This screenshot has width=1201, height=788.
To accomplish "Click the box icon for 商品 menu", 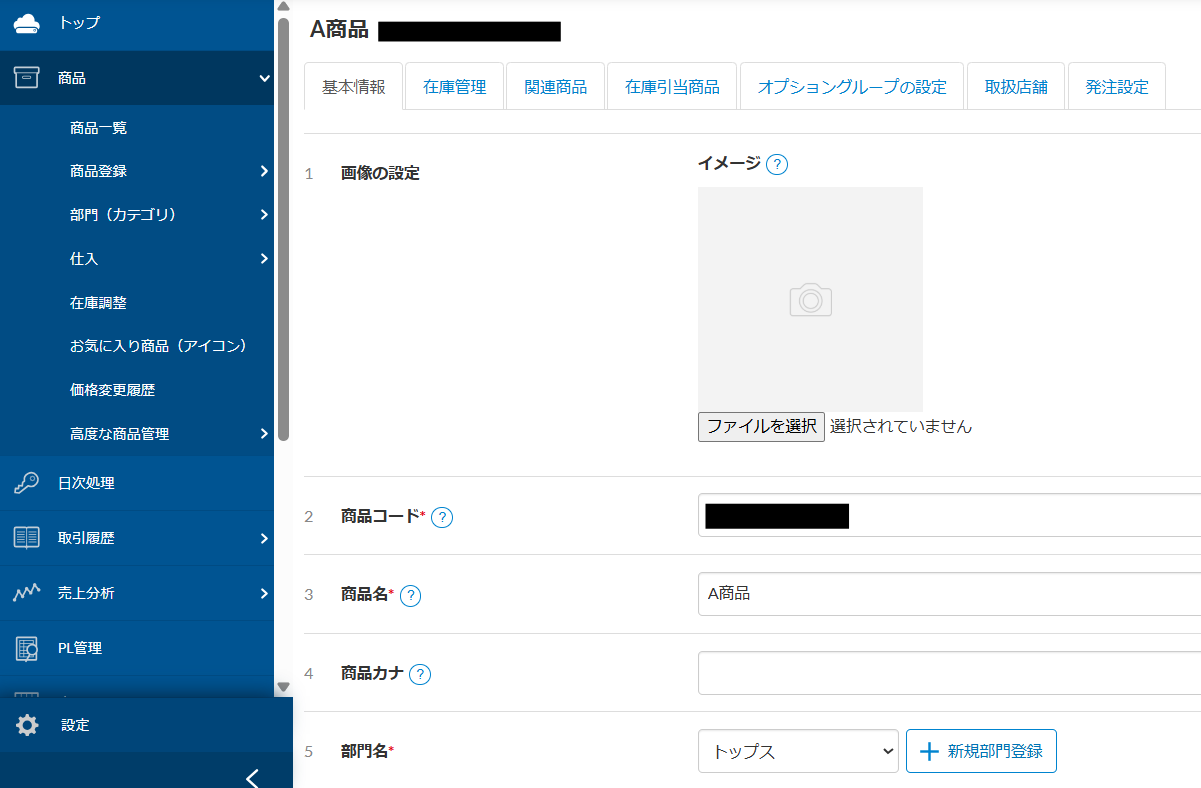I will coord(27,78).
